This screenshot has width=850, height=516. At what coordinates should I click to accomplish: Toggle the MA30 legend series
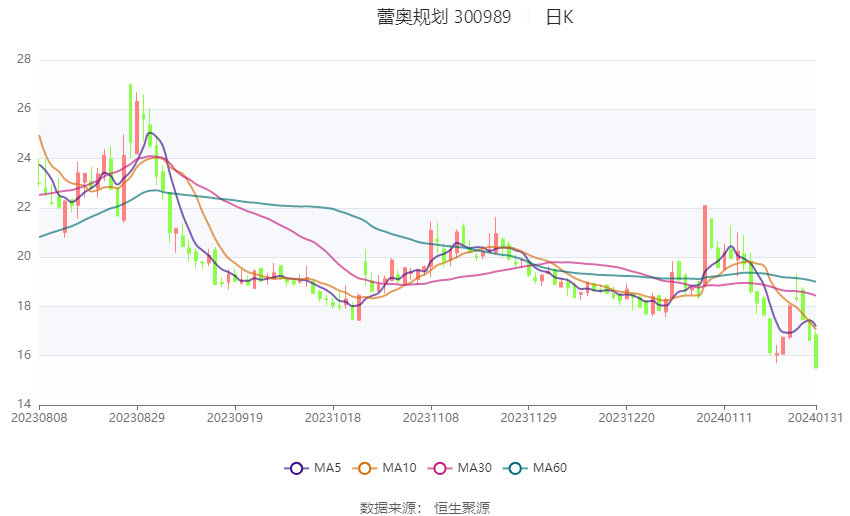[x=460, y=468]
